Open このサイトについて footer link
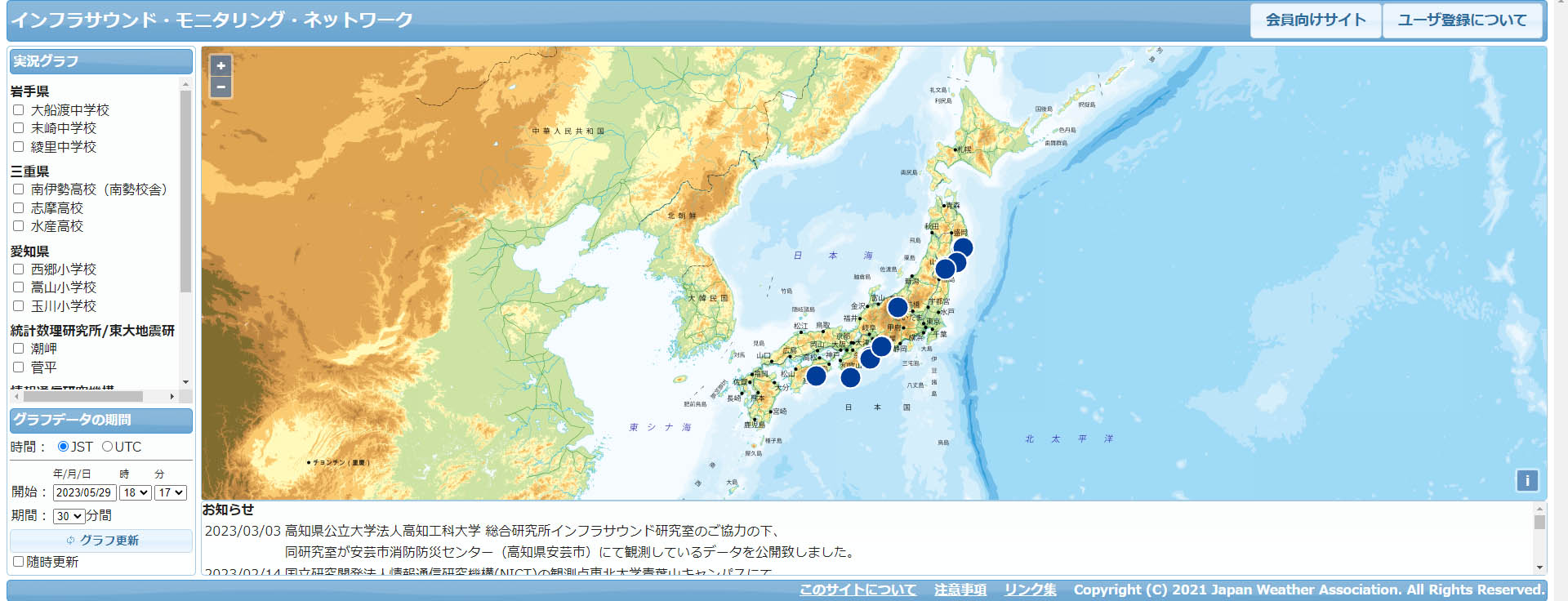 (x=857, y=590)
